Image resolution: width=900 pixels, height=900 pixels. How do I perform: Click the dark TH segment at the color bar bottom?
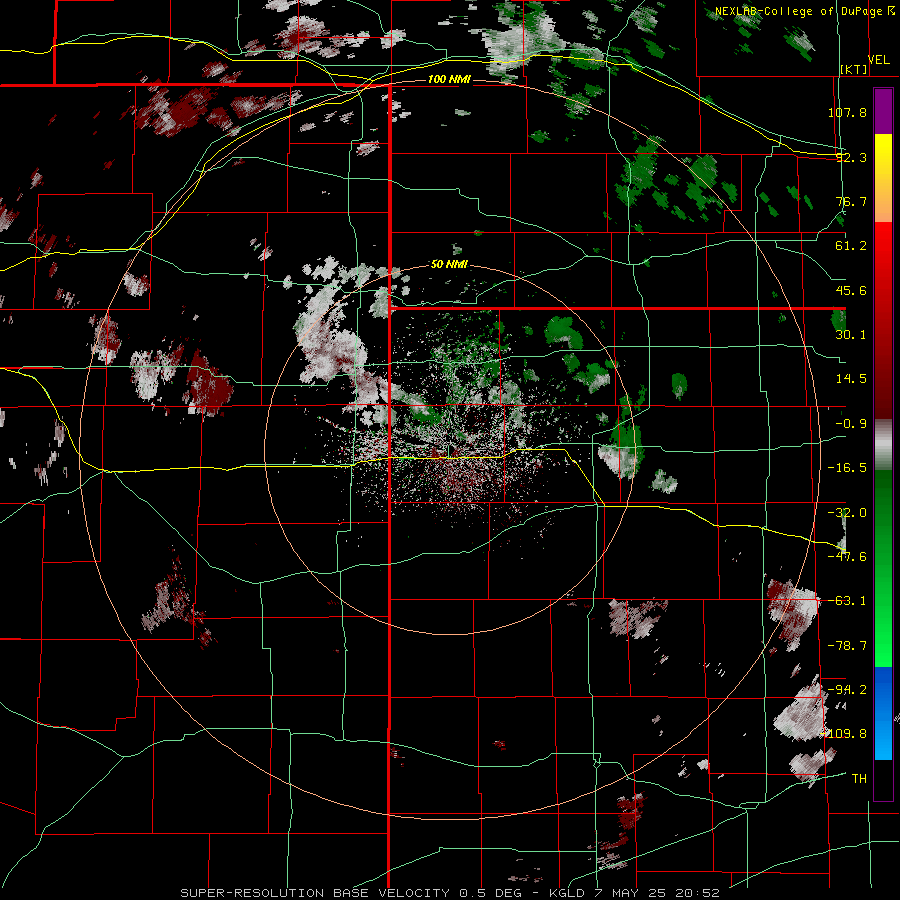pyautogui.click(x=883, y=779)
